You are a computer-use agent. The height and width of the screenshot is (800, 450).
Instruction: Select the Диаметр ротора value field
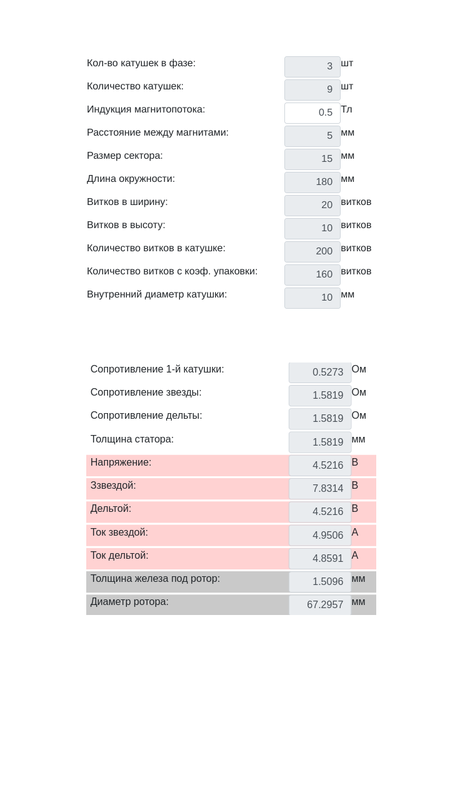(320, 605)
